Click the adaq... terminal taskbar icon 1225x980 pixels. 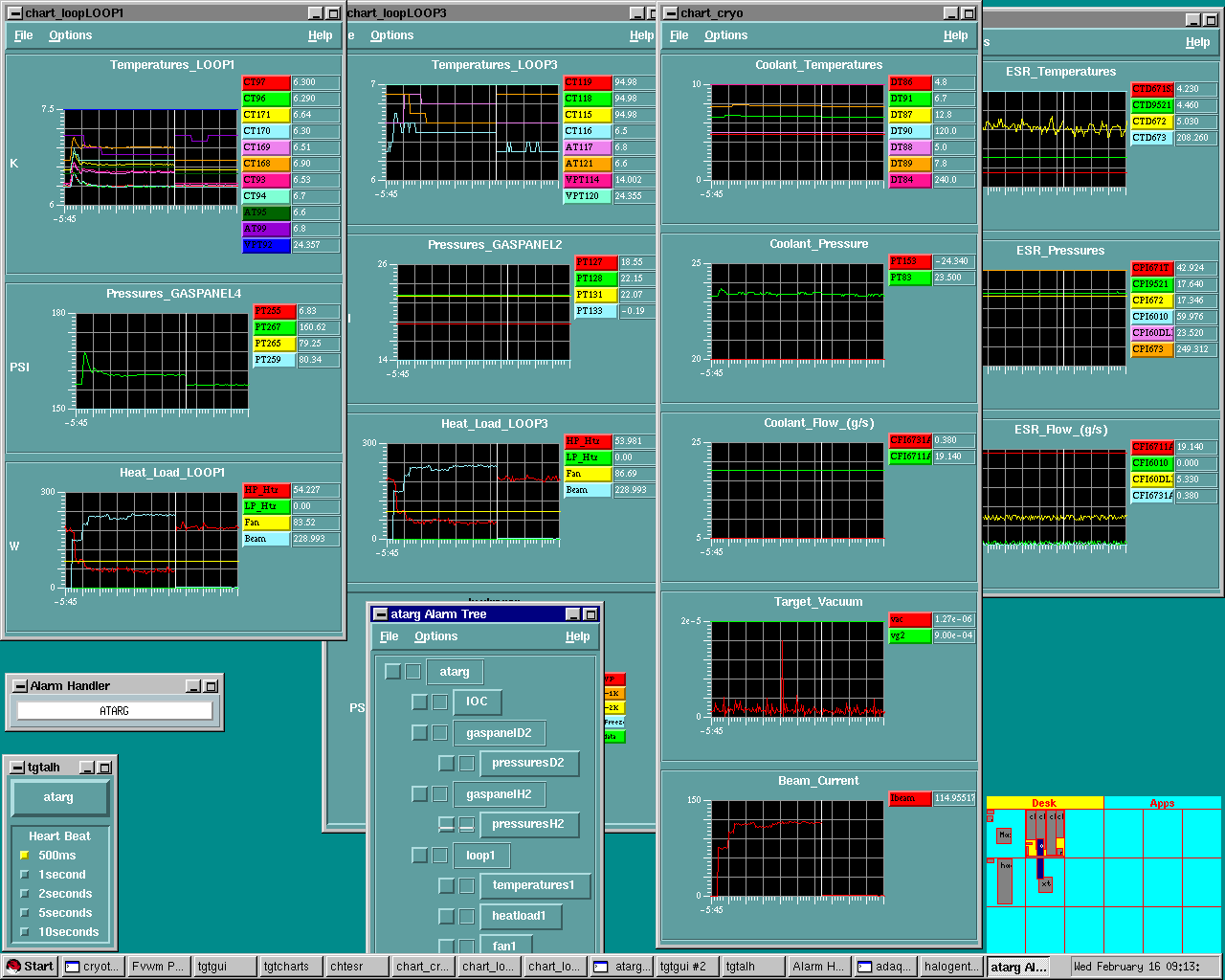tap(884, 967)
